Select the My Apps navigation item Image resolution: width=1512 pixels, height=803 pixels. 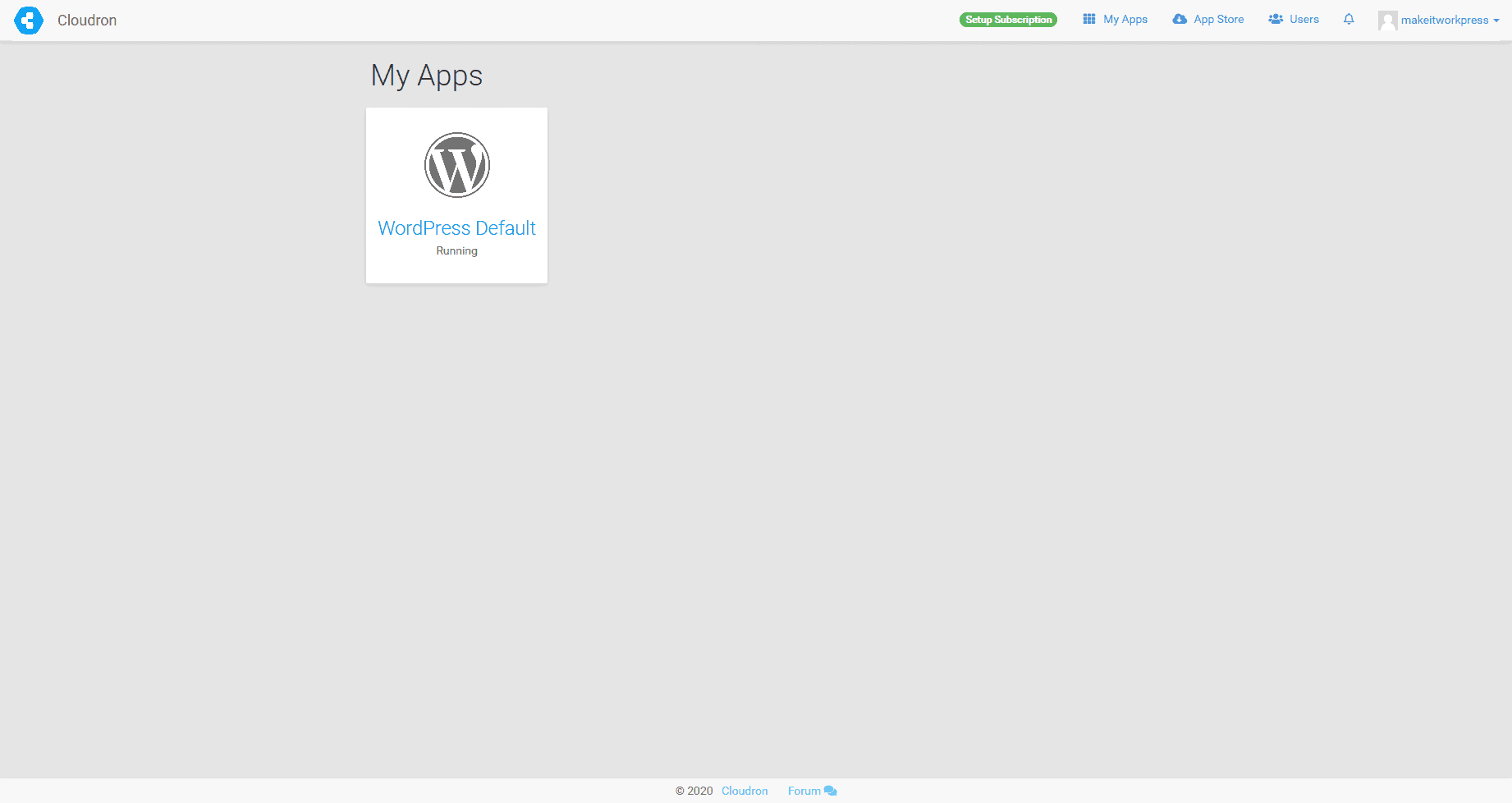point(1125,18)
